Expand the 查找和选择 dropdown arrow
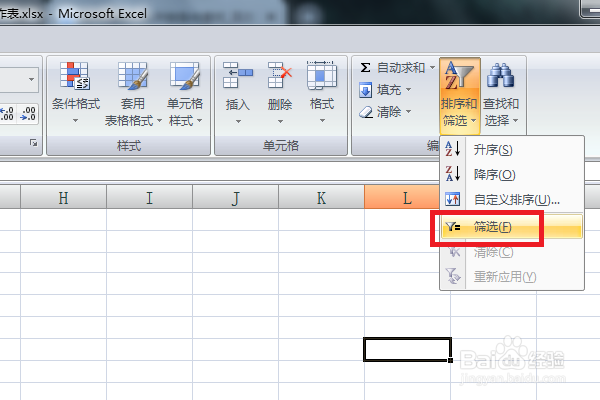600x400 pixels. coord(515,121)
